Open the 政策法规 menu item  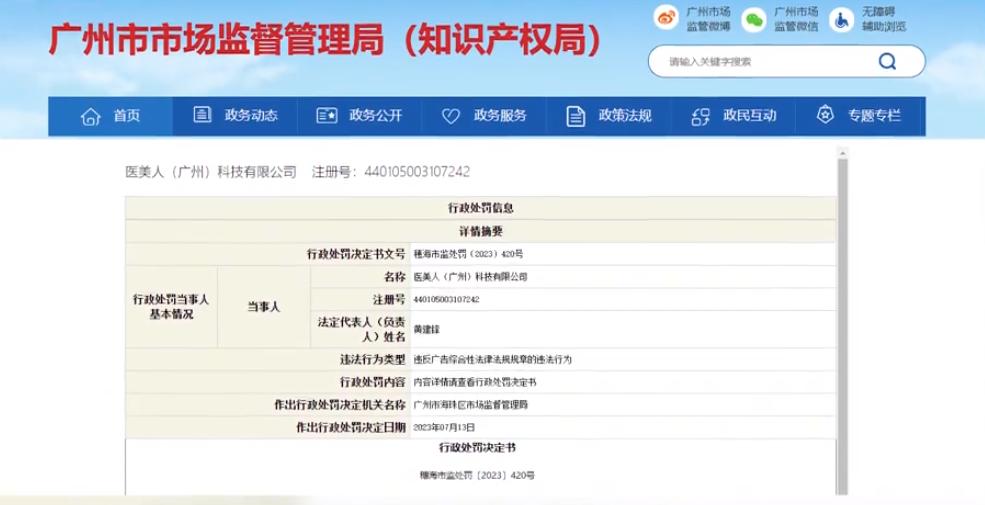[x=609, y=116]
